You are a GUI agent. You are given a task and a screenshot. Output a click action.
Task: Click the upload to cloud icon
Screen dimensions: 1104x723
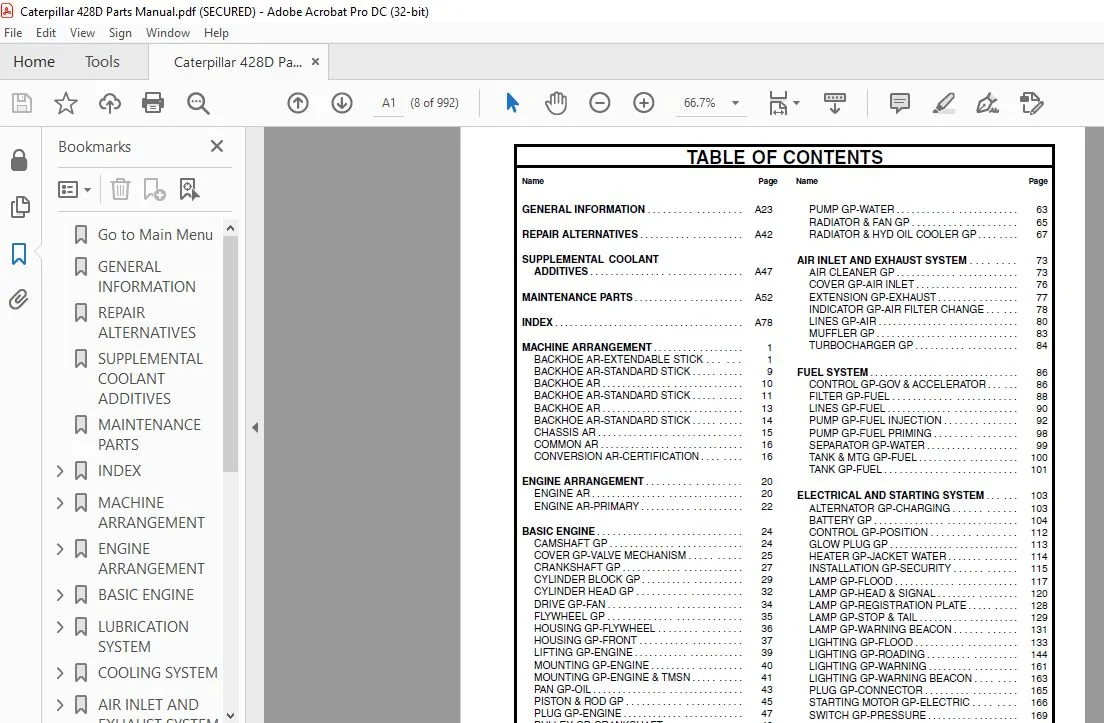coord(109,103)
